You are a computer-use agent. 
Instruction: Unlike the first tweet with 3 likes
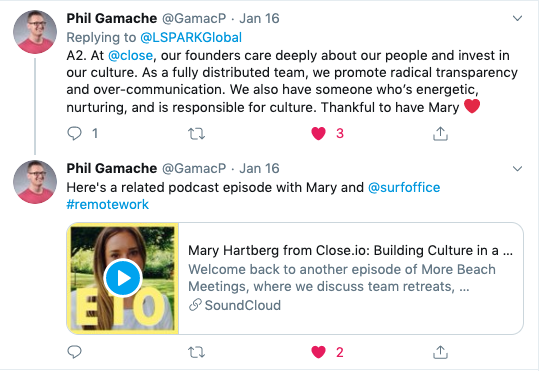tap(318, 133)
